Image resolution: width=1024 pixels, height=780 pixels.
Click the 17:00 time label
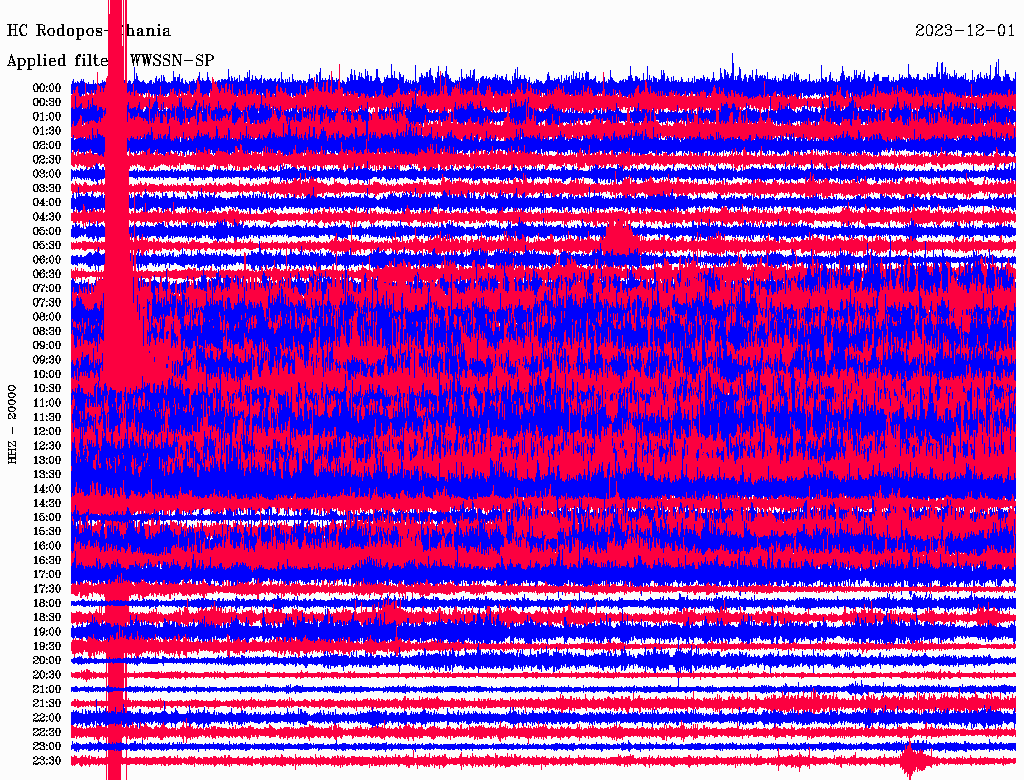point(47,574)
